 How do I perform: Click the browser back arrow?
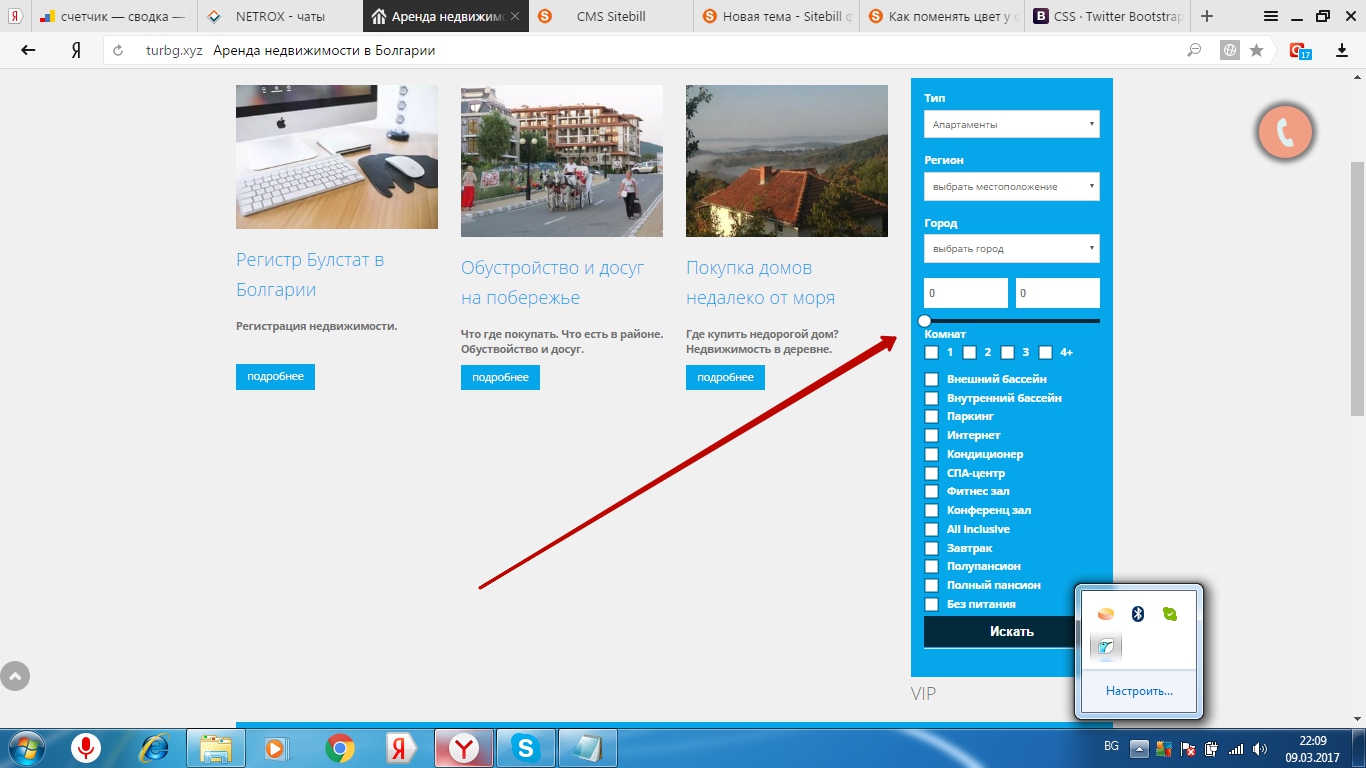point(29,51)
